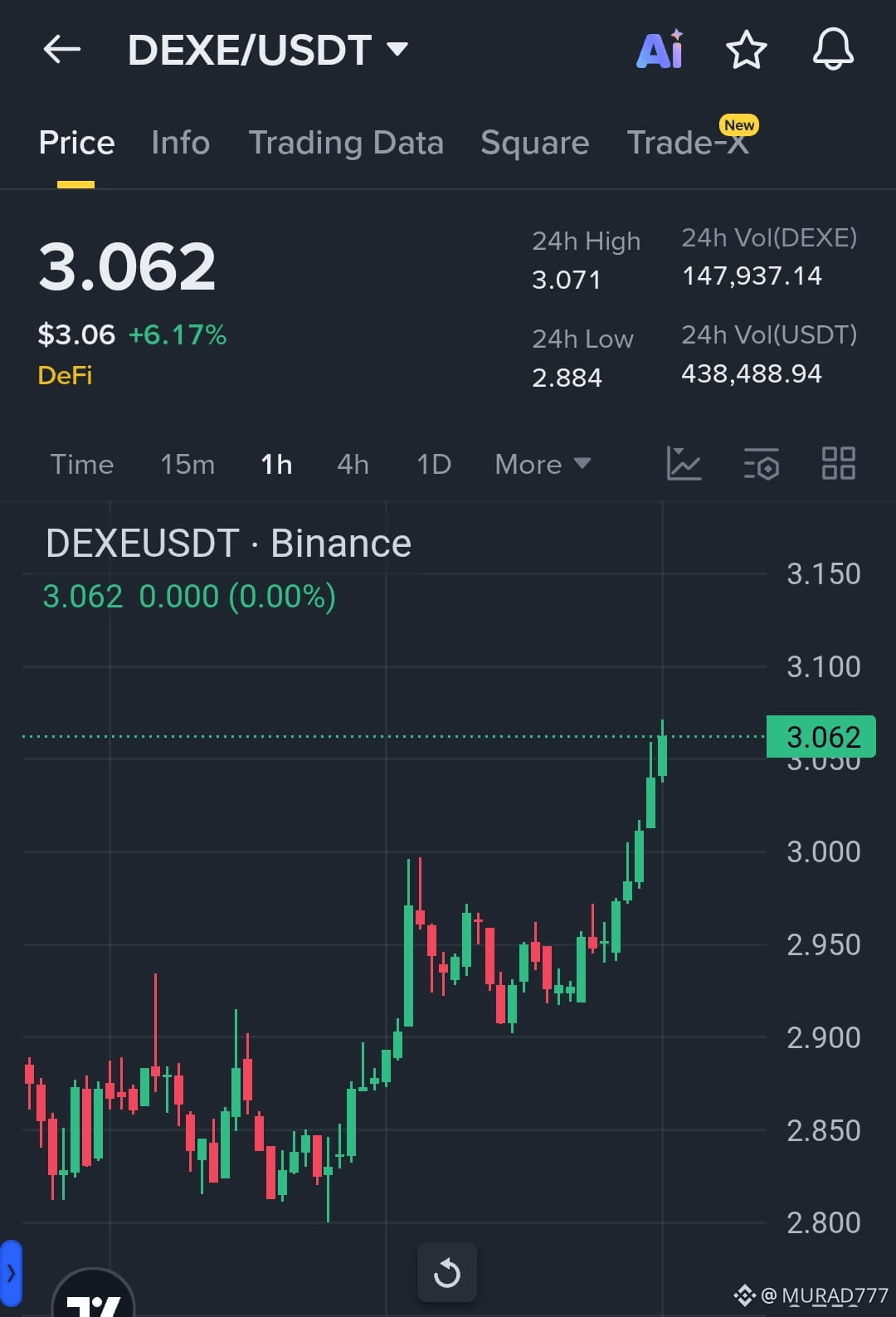
Task: Tap the 2.950 price axis label
Action: [824, 944]
